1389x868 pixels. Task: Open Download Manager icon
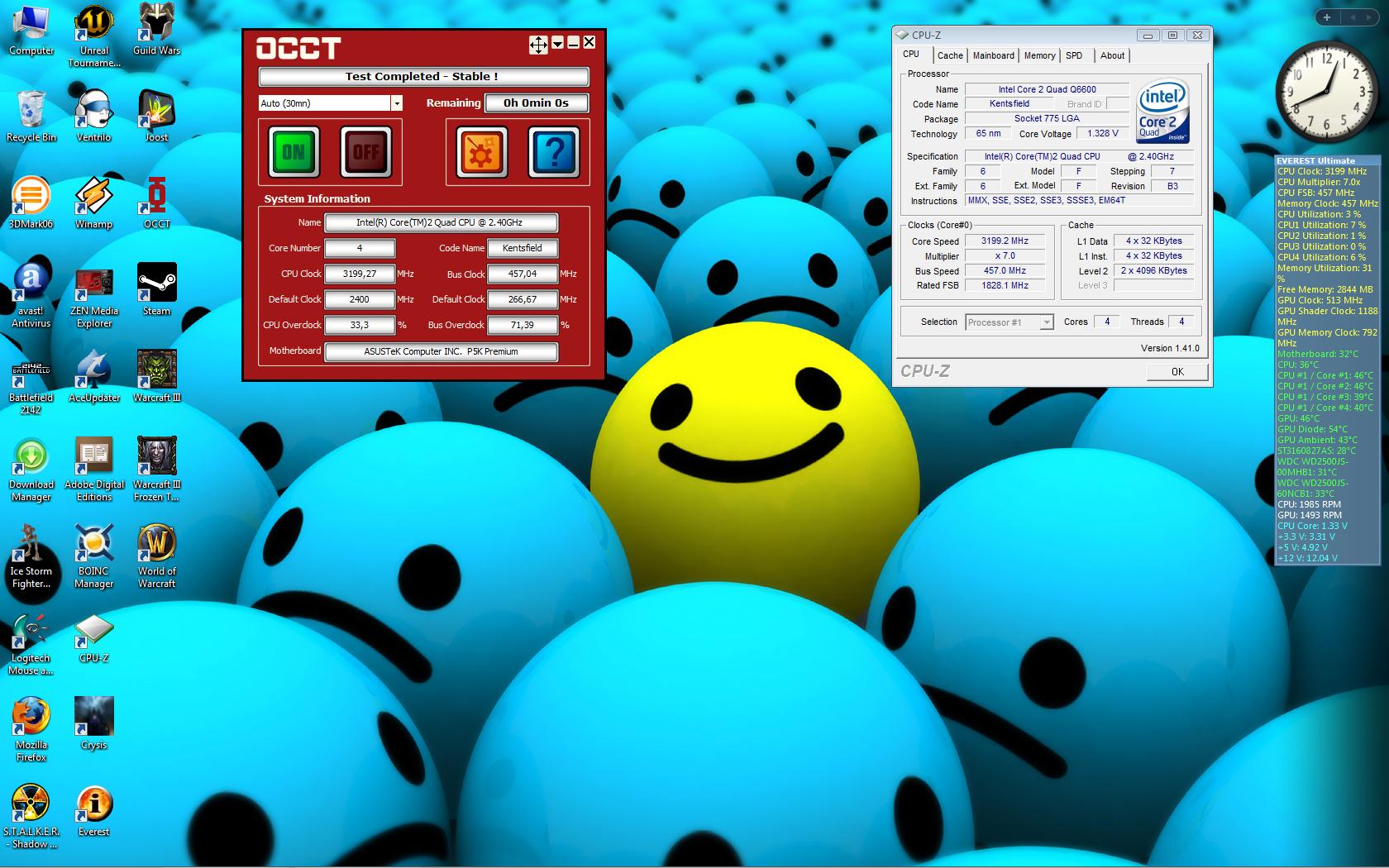(31, 470)
